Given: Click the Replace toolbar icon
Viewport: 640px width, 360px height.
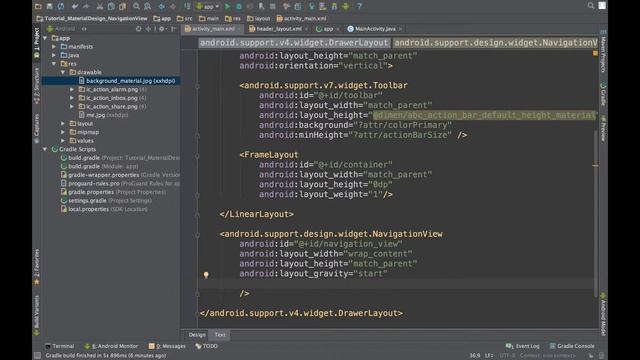Looking at the screenshot, I should pos(148,6).
